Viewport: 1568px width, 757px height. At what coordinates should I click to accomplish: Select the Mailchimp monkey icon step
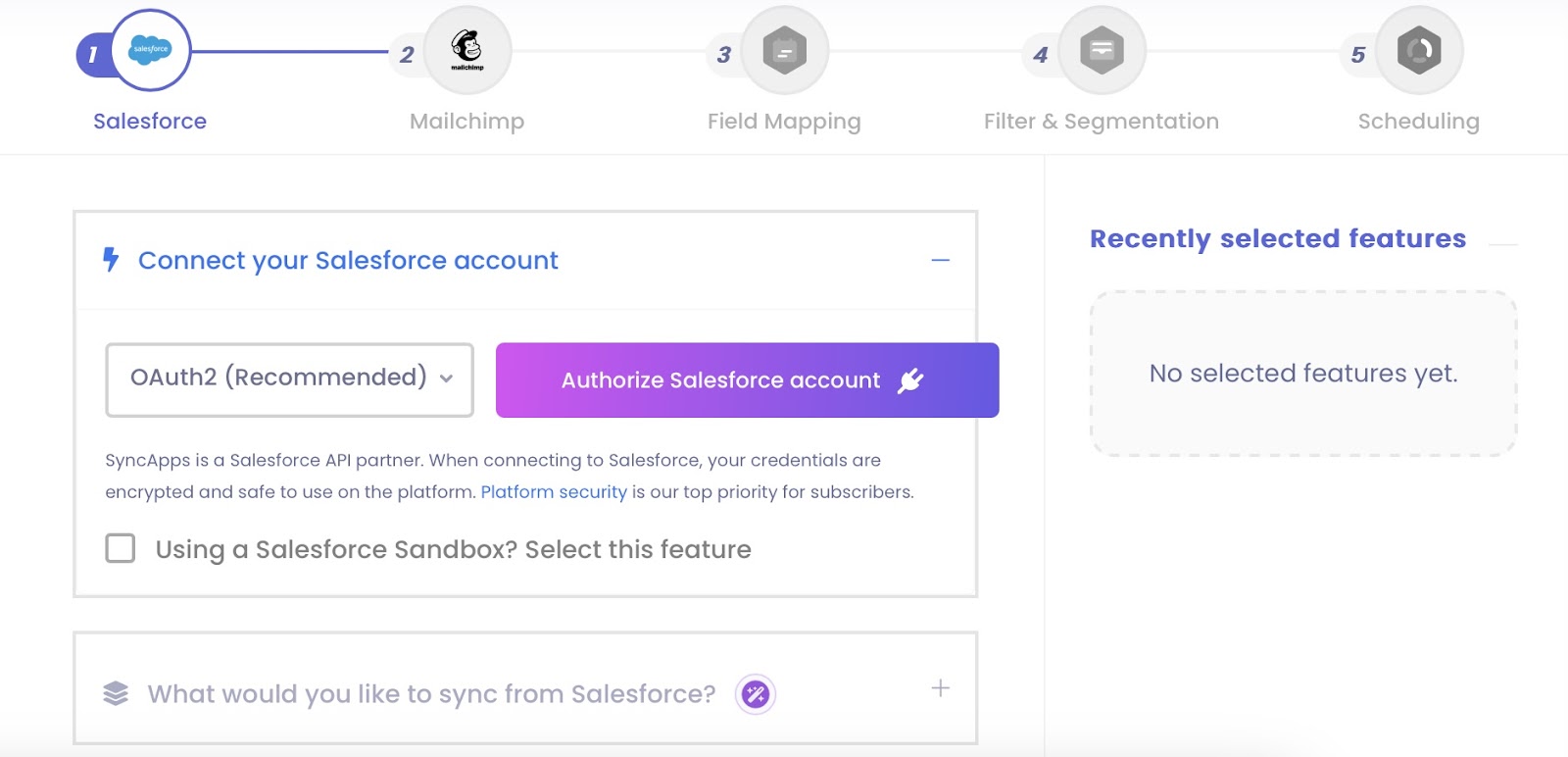point(467,50)
